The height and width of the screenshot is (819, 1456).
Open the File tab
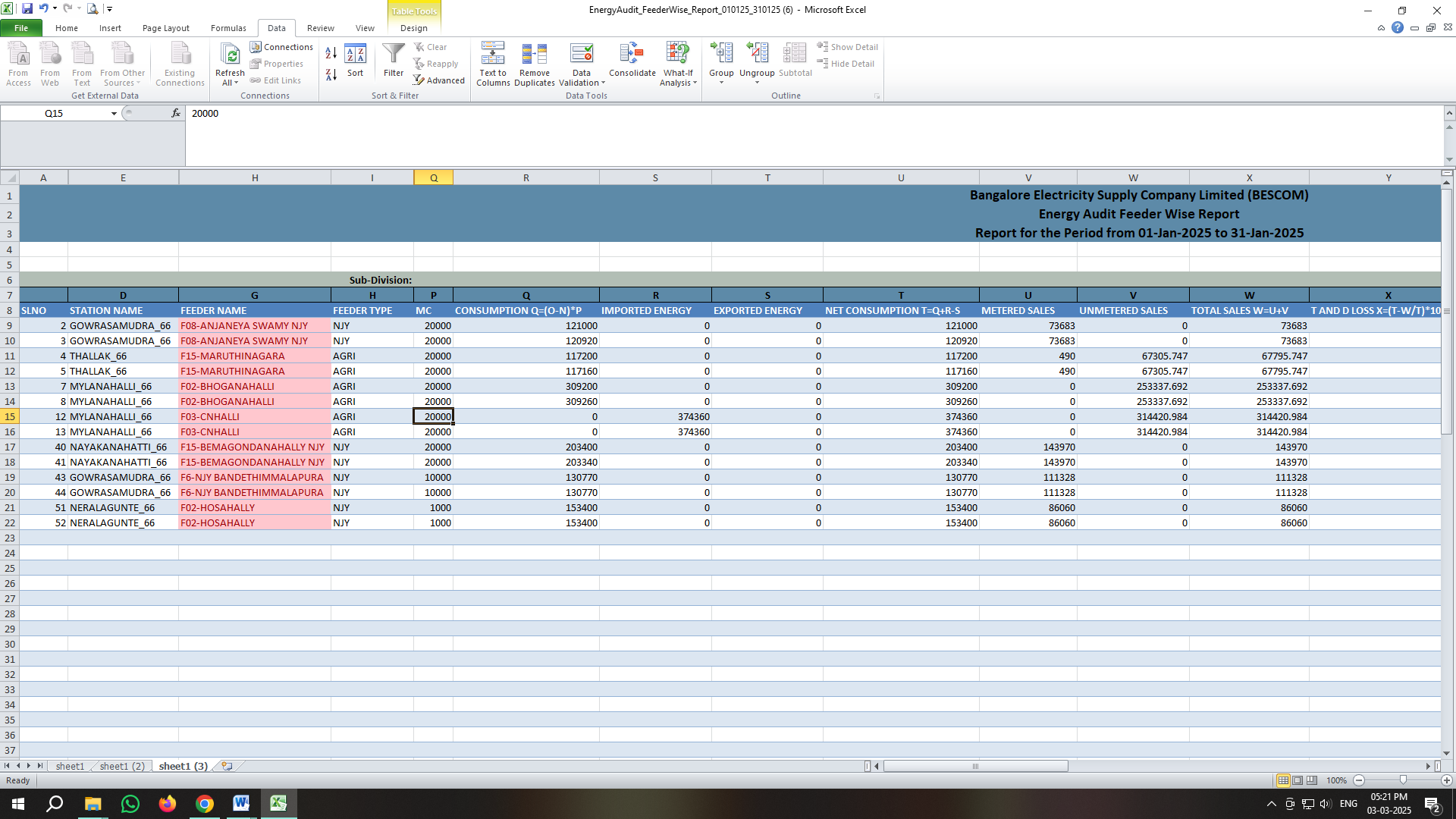21,28
